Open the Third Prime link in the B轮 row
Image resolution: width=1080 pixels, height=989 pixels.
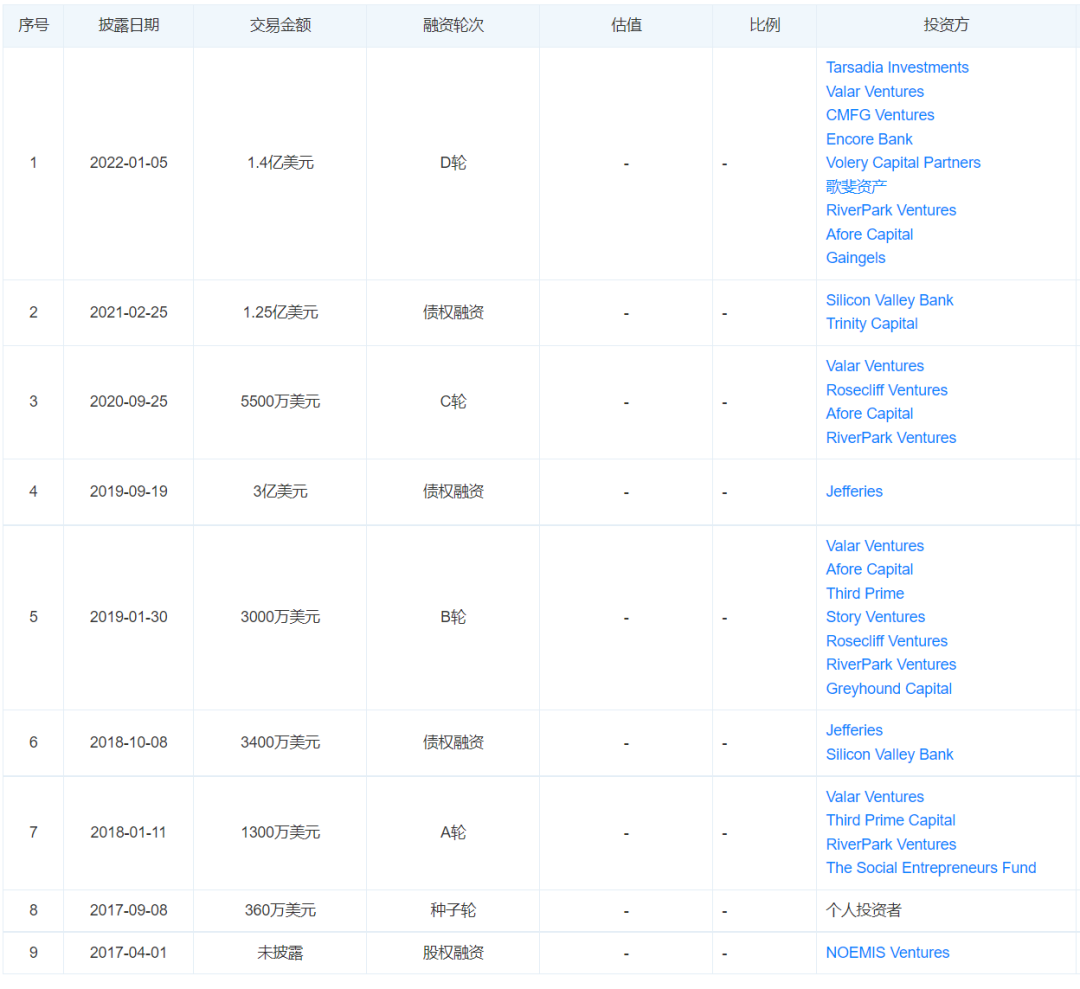click(864, 593)
